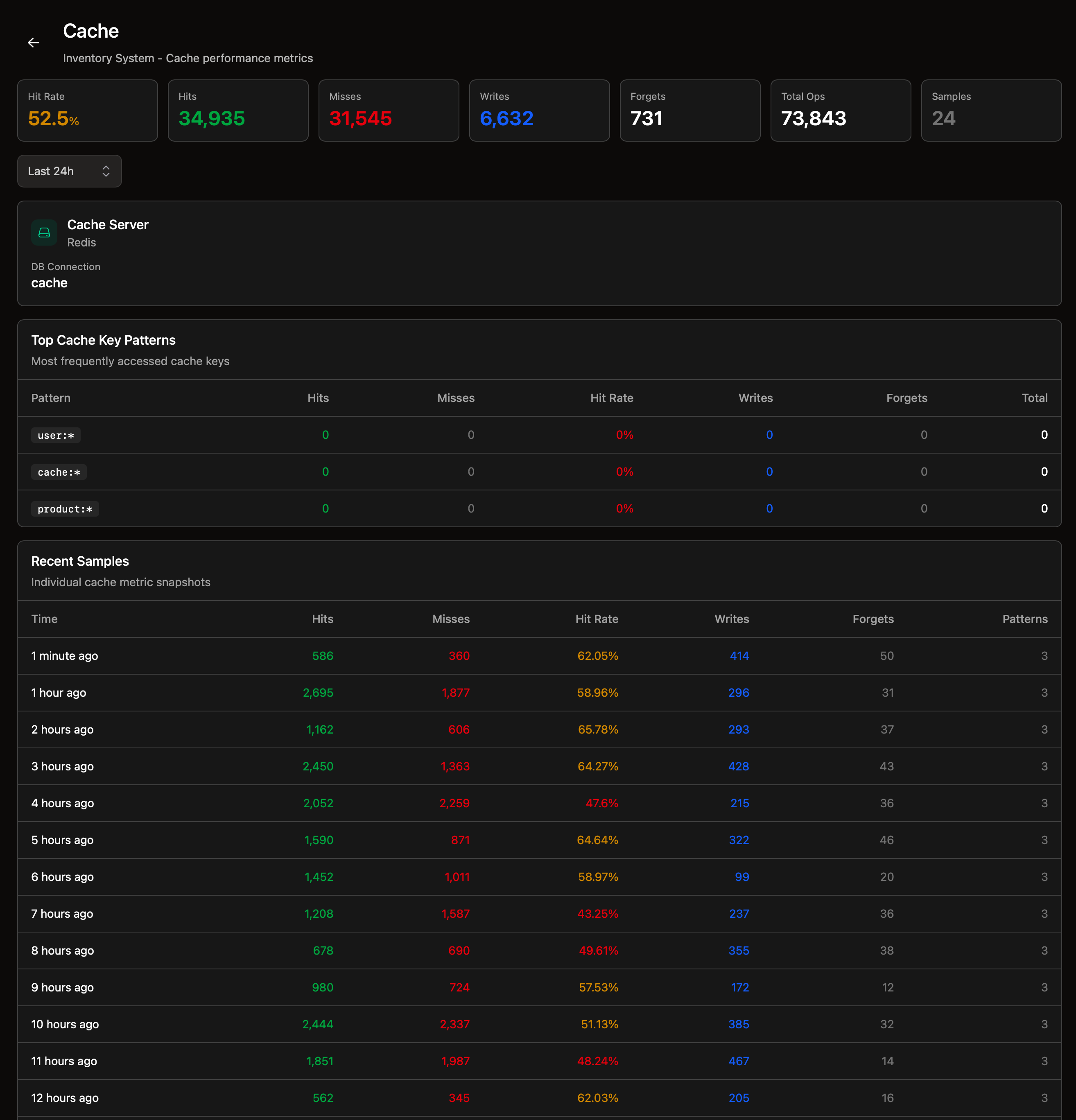Viewport: 1076px width, 1120px height.
Task: Click the Misses card showing 31,545
Action: [x=389, y=110]
